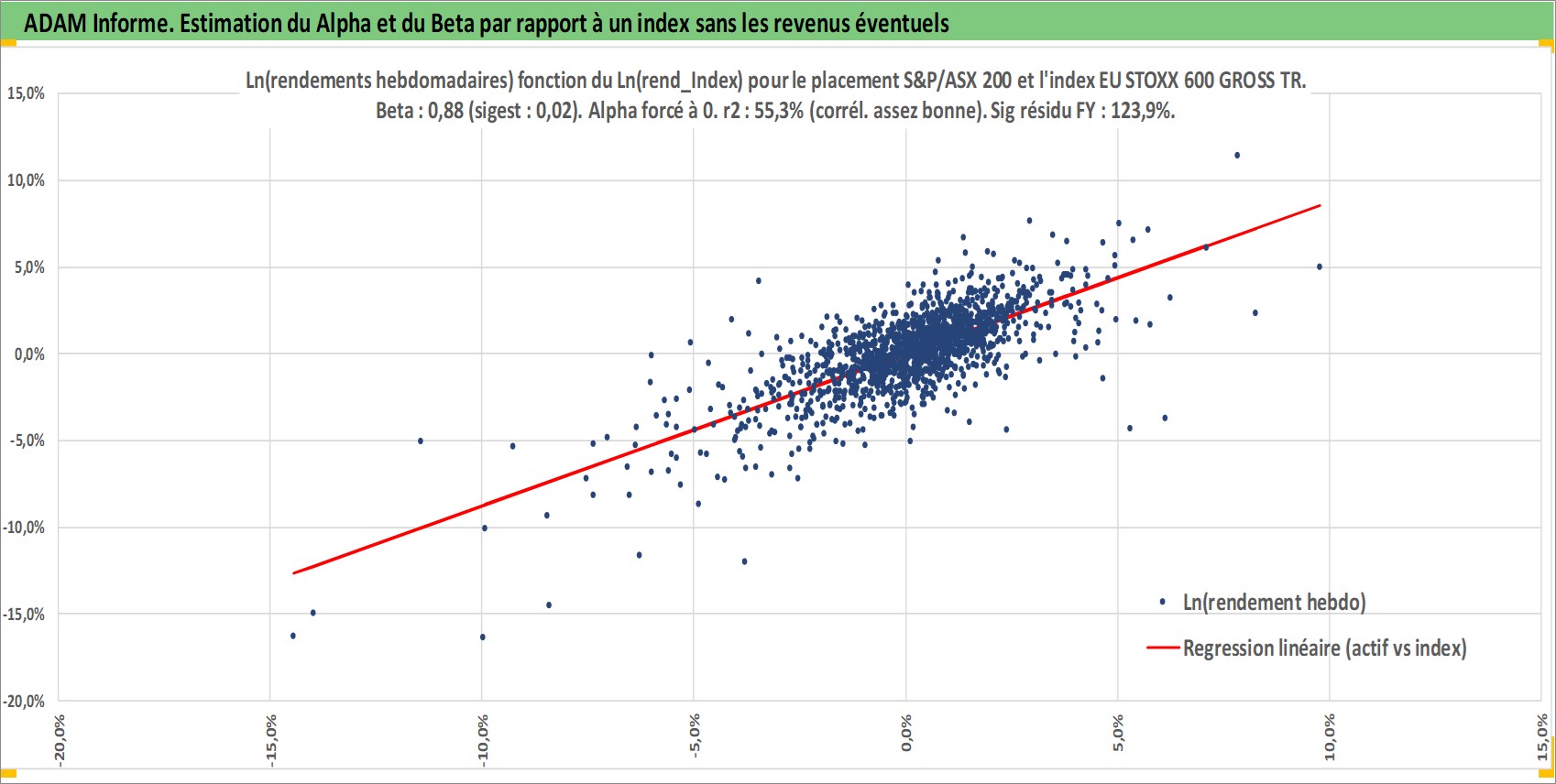Click the 15,0% vertical axis label

(26, 93)
